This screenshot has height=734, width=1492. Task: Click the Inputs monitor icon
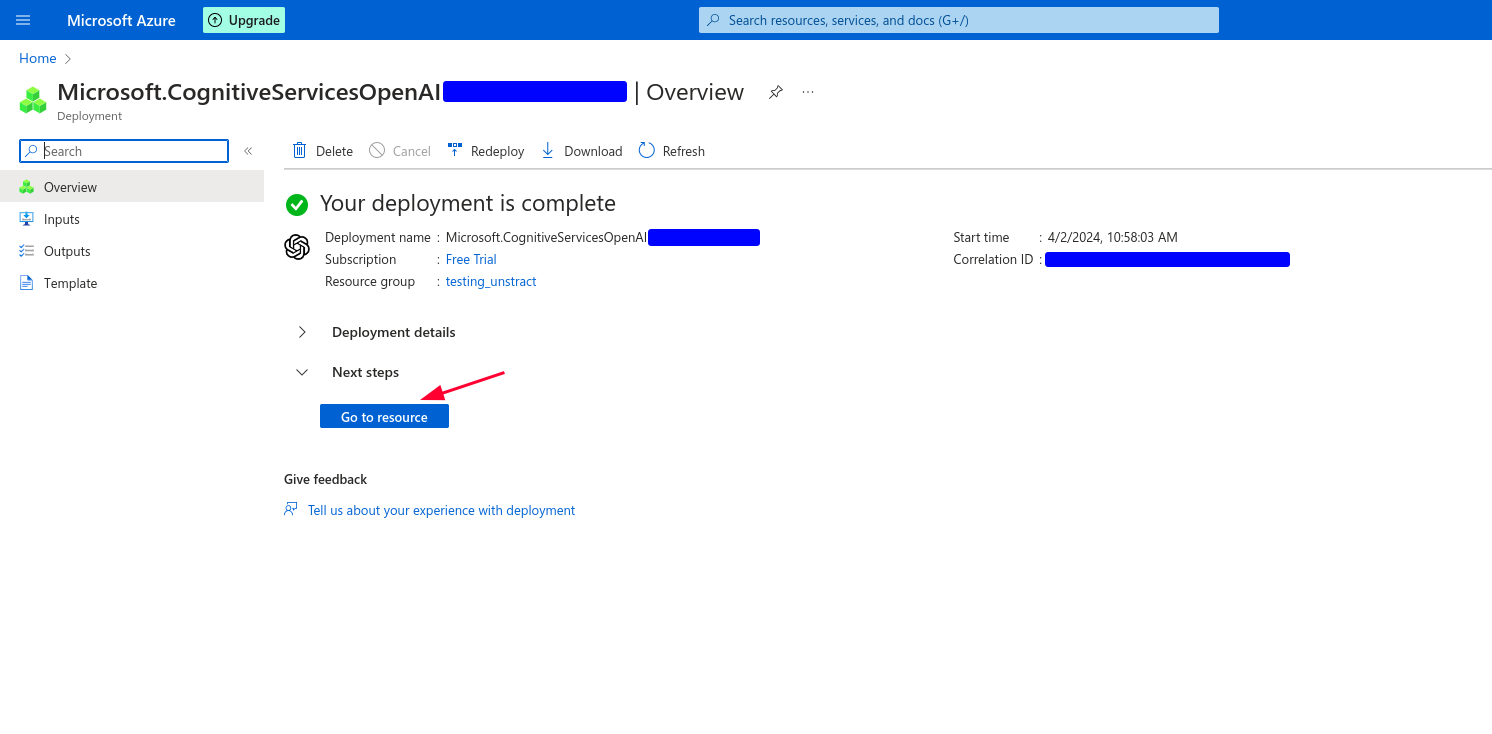[x=26, y=219]
